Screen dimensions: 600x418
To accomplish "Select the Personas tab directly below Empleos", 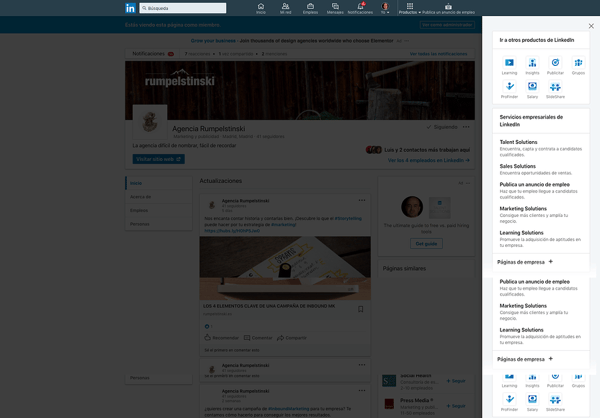I will (x=158, y=224).
